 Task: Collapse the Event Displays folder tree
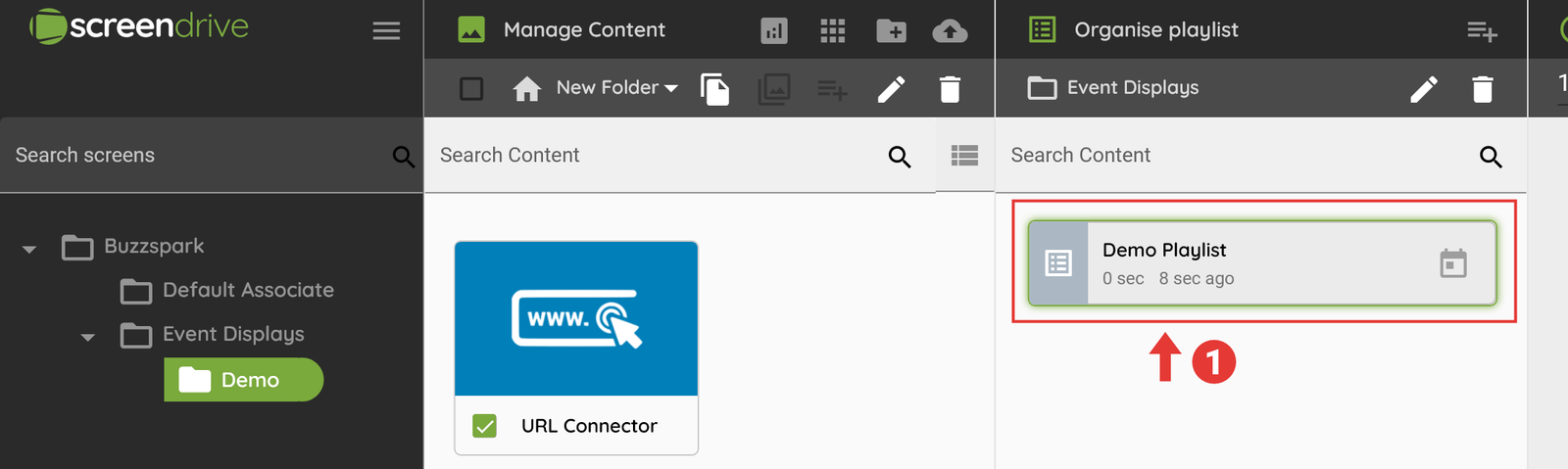coord(88,337)
